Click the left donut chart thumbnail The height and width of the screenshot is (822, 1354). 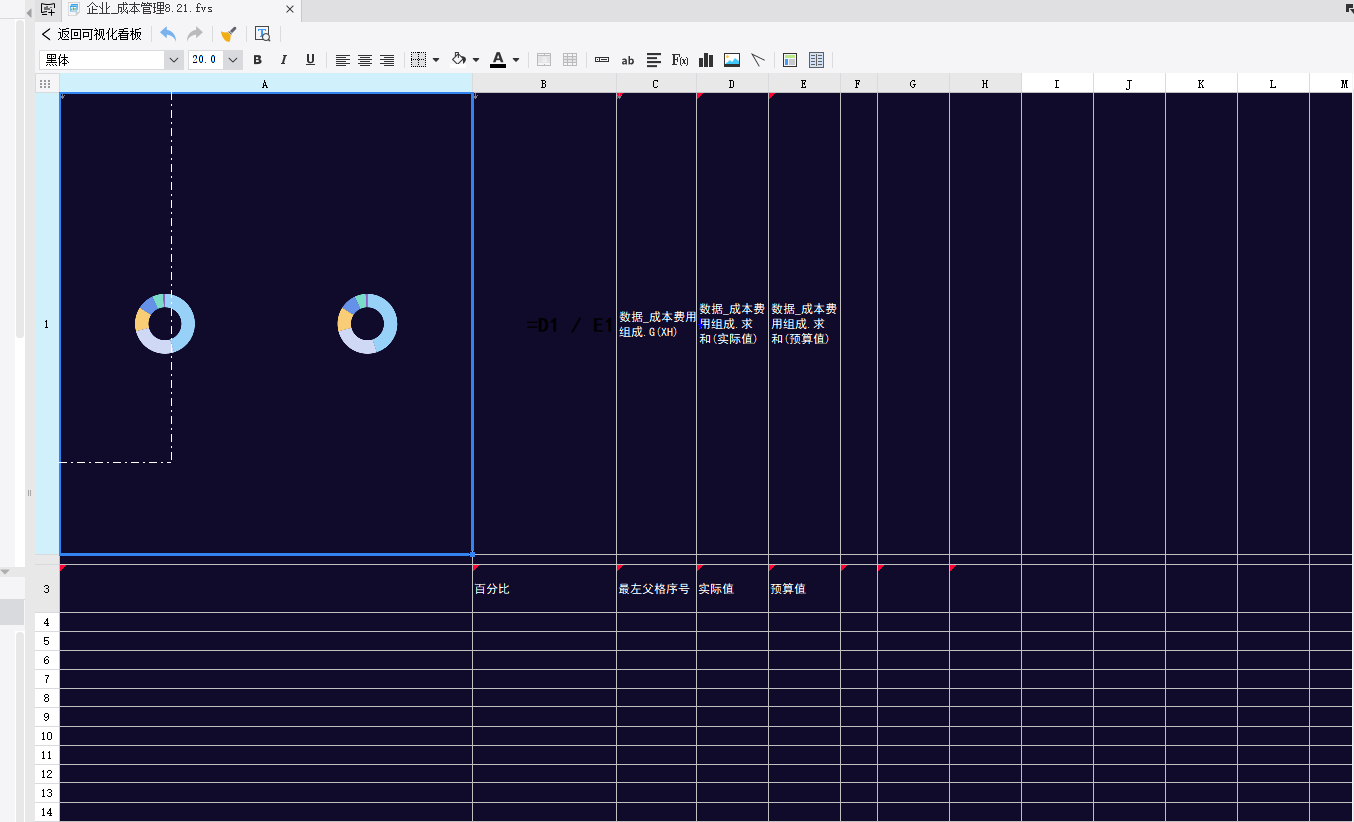[165, 324]
